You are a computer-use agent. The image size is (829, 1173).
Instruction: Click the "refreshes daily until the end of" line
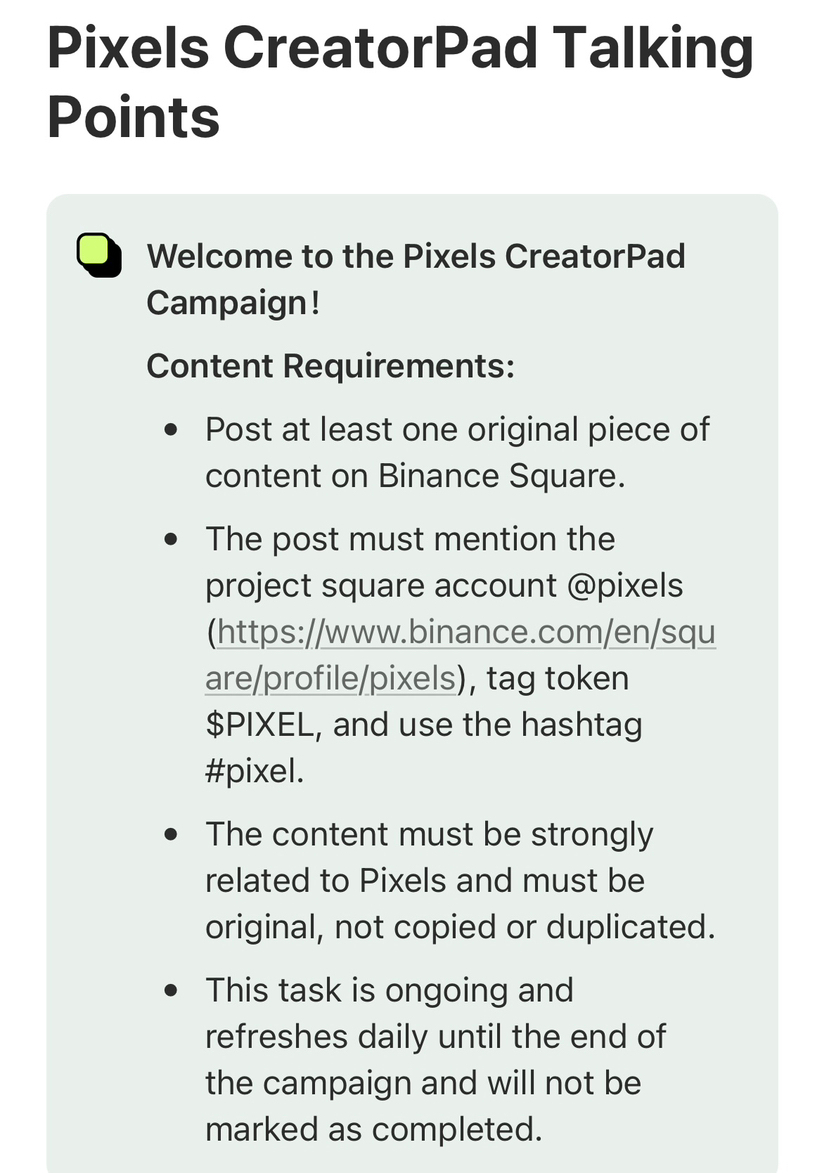[435, 1036]
